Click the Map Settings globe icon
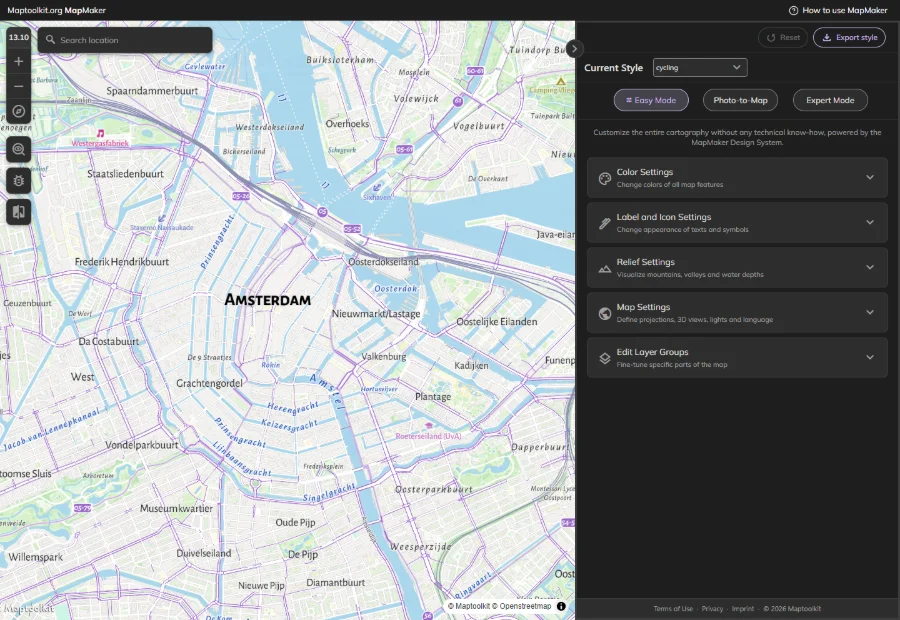This screenshot has width=900, height=620. (604, 313)
